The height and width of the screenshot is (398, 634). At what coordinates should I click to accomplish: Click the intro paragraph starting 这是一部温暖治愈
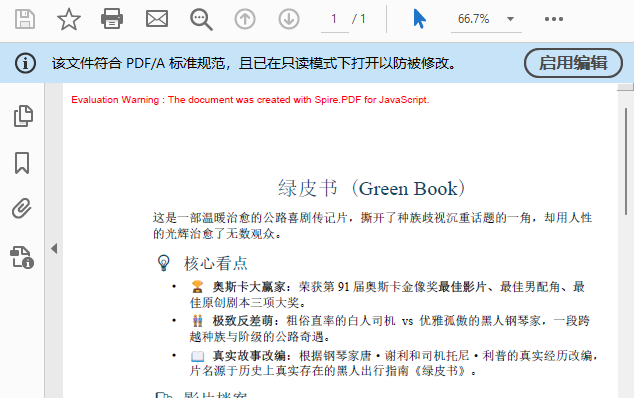(x=372, y=226)
